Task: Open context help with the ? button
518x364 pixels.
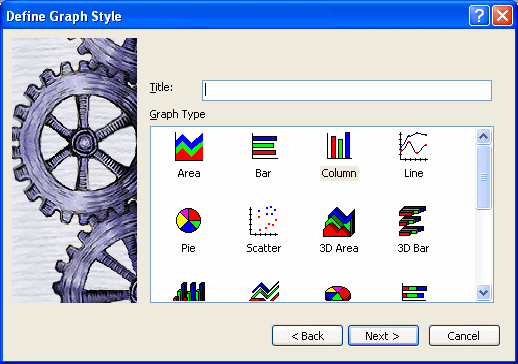Action: click(479, 16)
